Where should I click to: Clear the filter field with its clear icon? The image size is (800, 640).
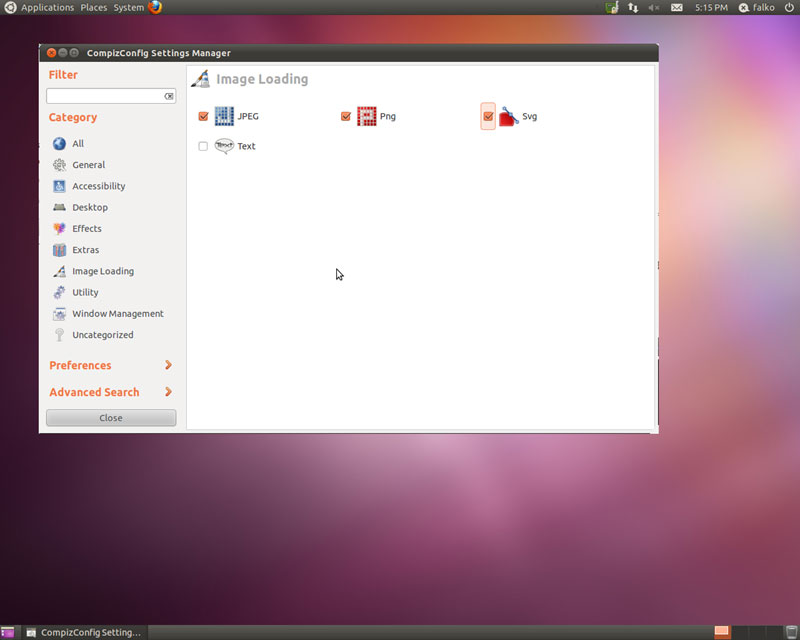pos(168,96)
